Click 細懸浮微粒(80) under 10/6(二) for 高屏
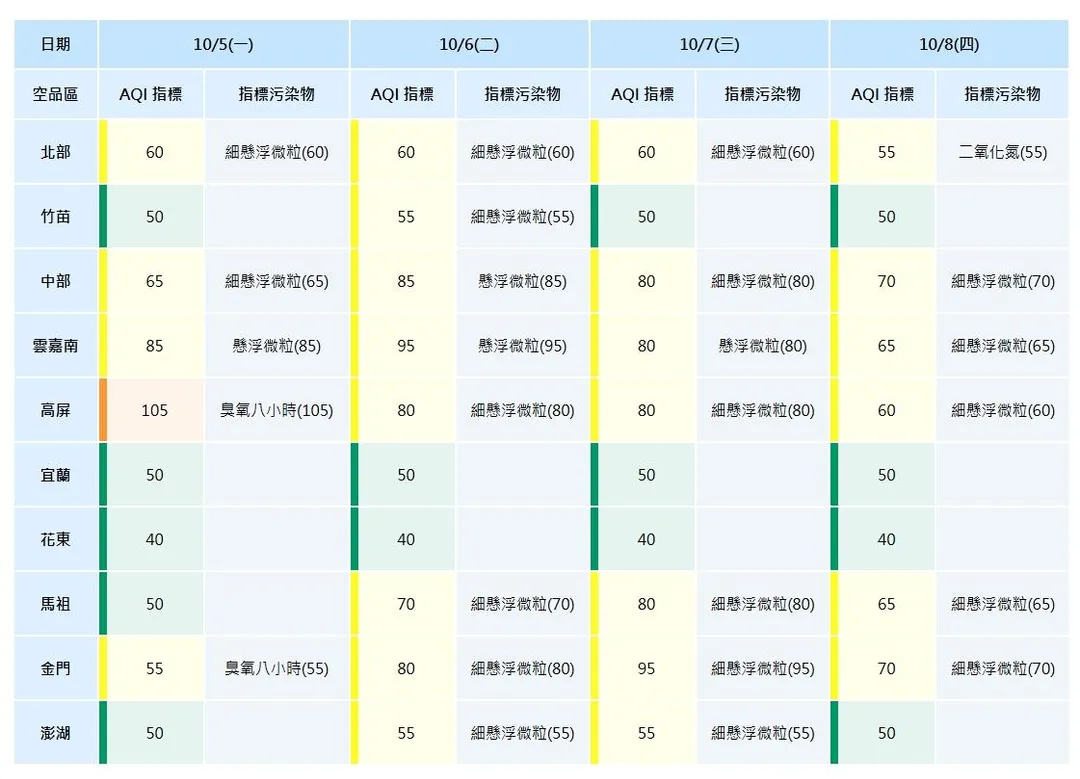The image size is (1080, 779). coord(522,411)
